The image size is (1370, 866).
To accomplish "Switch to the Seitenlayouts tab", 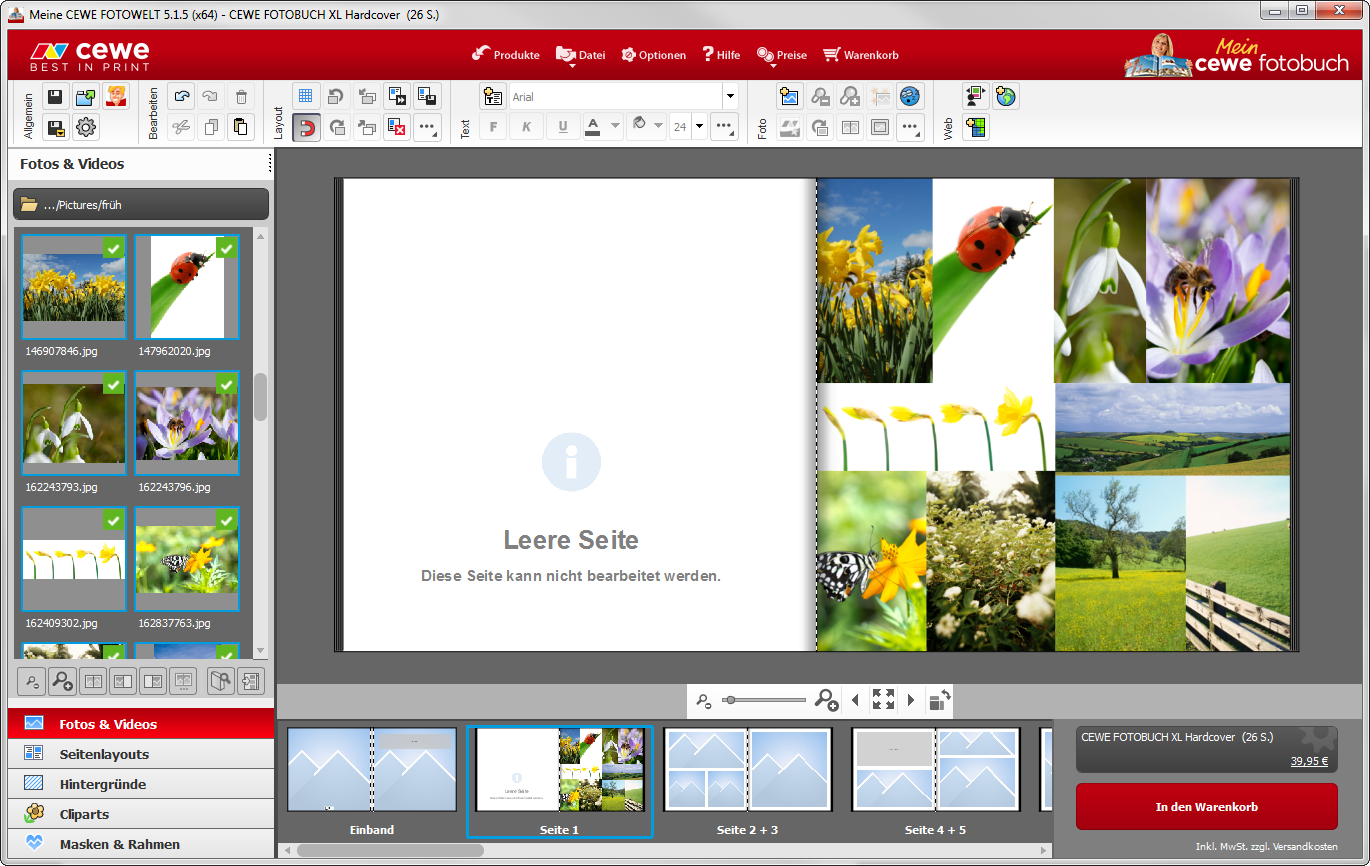I will click(104, 754).
